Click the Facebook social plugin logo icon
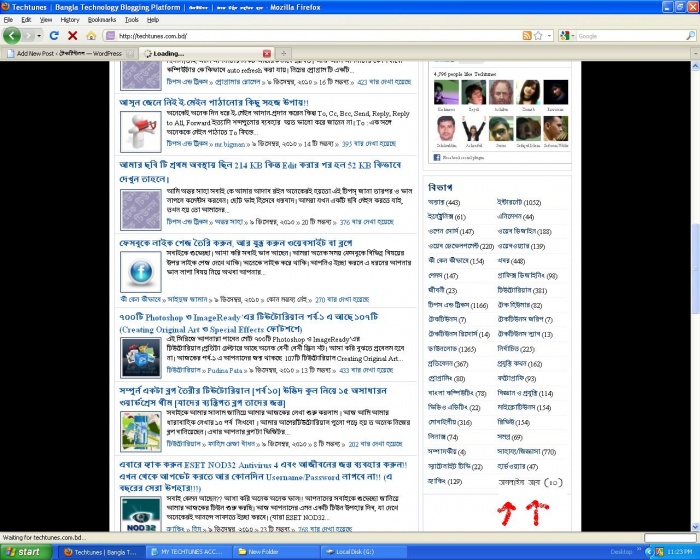This screenshot has height=560, width=700. [437, 157]
